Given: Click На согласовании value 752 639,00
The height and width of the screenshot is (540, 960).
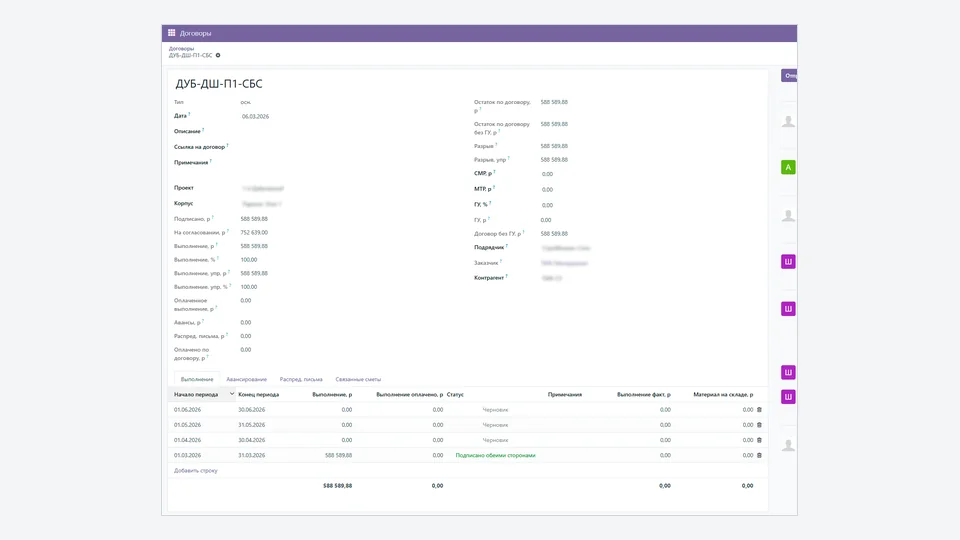Looking at the screenshot, I should point(254,233).
